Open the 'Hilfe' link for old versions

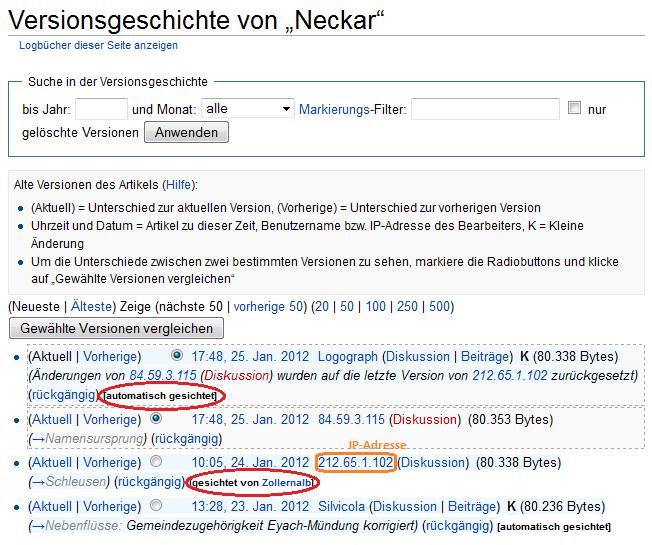[180, 185]
